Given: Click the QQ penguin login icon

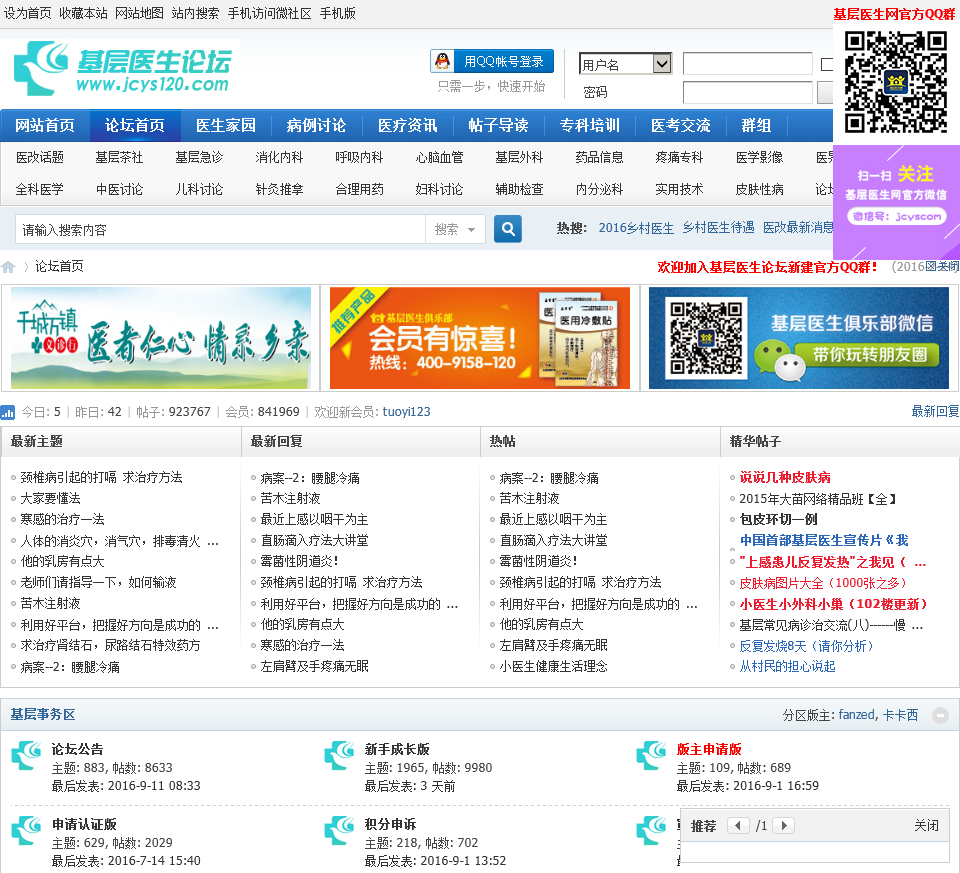Looking at the screenshot, I should (x=443, y=61).
